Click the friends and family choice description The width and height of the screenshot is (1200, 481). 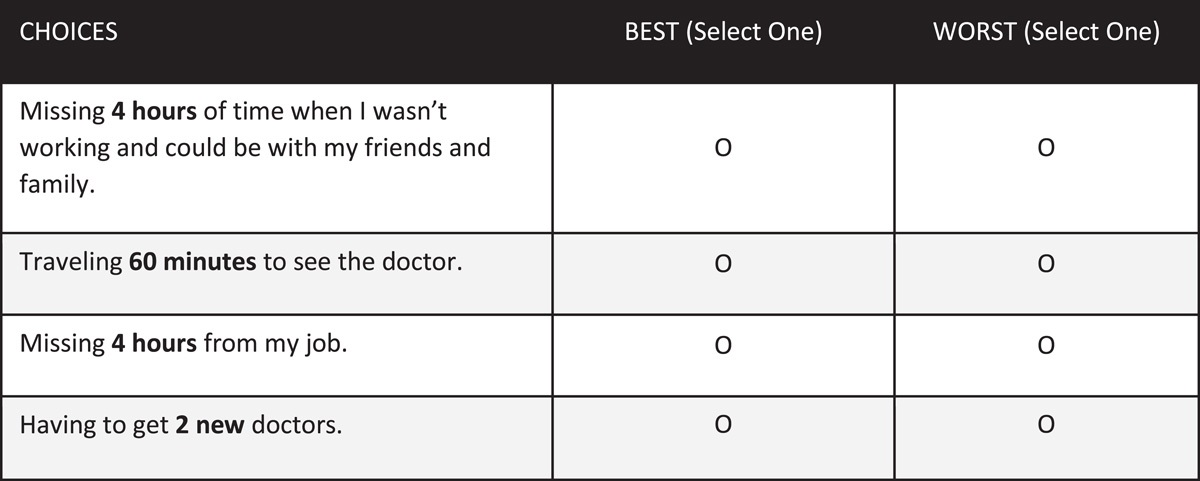pyautogui.click(x=255, y=148)
